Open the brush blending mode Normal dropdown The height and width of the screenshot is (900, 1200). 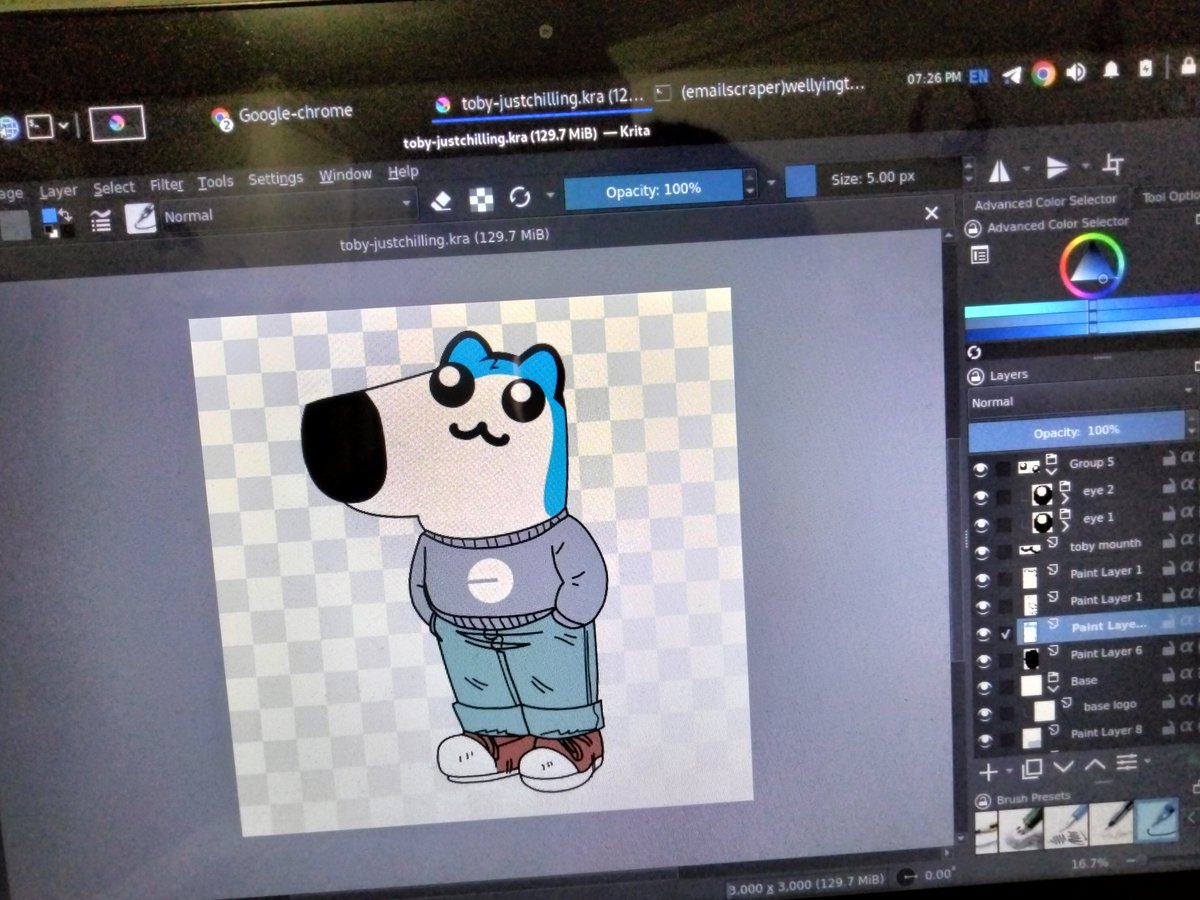point(290,210)
